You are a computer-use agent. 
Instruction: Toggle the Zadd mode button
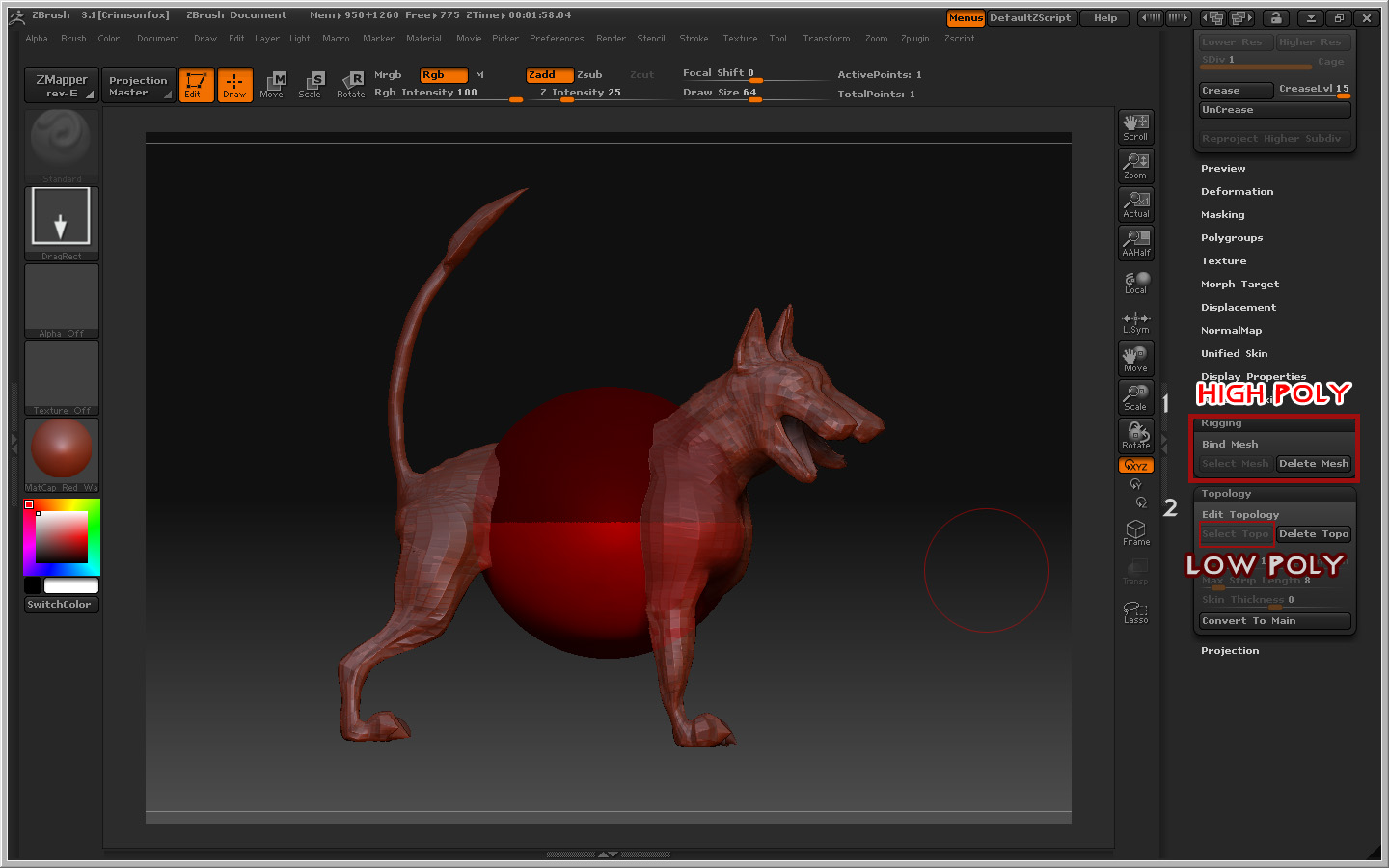pos(549,75)
